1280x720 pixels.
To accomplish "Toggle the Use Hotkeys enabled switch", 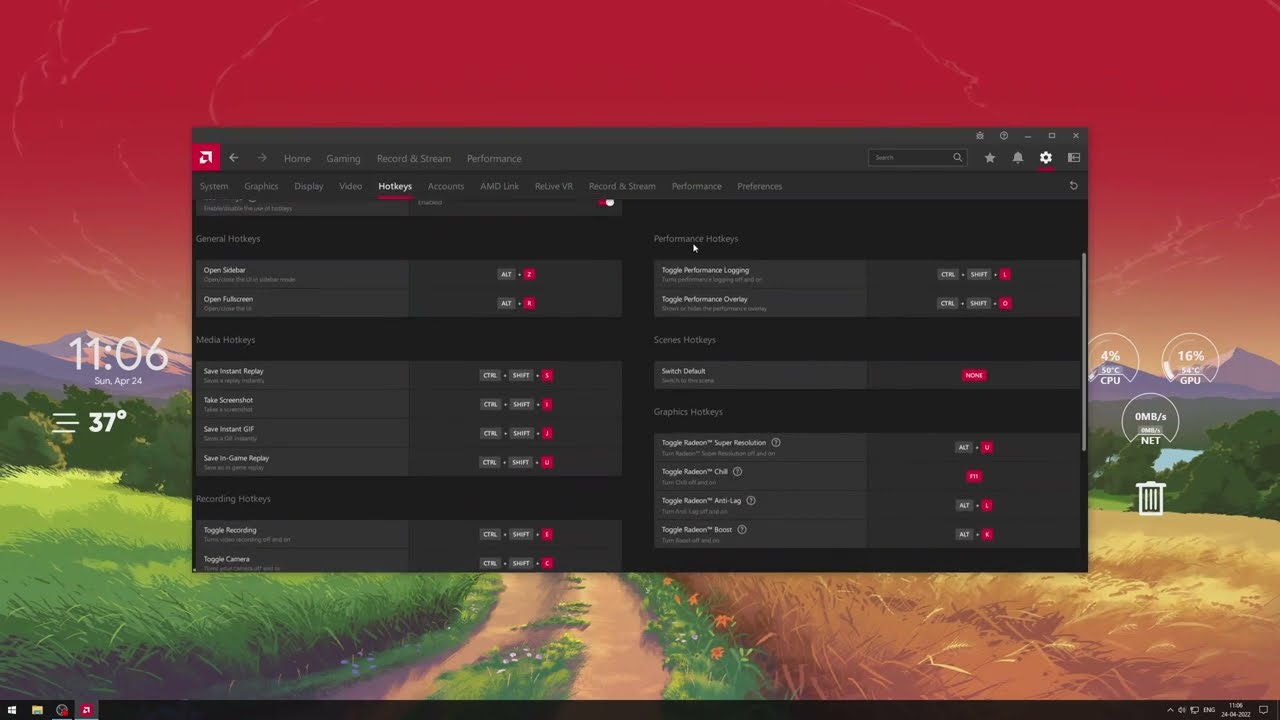I will (x=606, y=202).
